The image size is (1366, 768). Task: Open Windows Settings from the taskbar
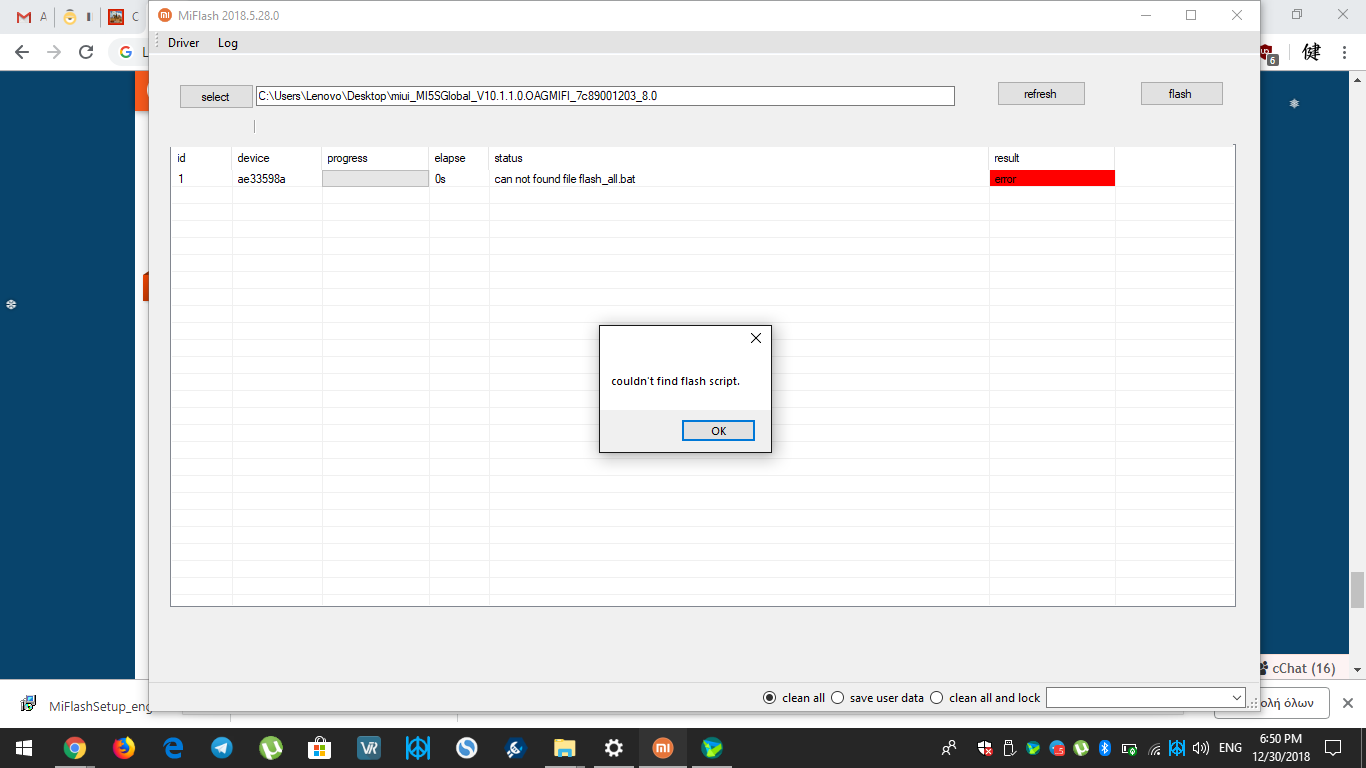[x=613, y=748]
